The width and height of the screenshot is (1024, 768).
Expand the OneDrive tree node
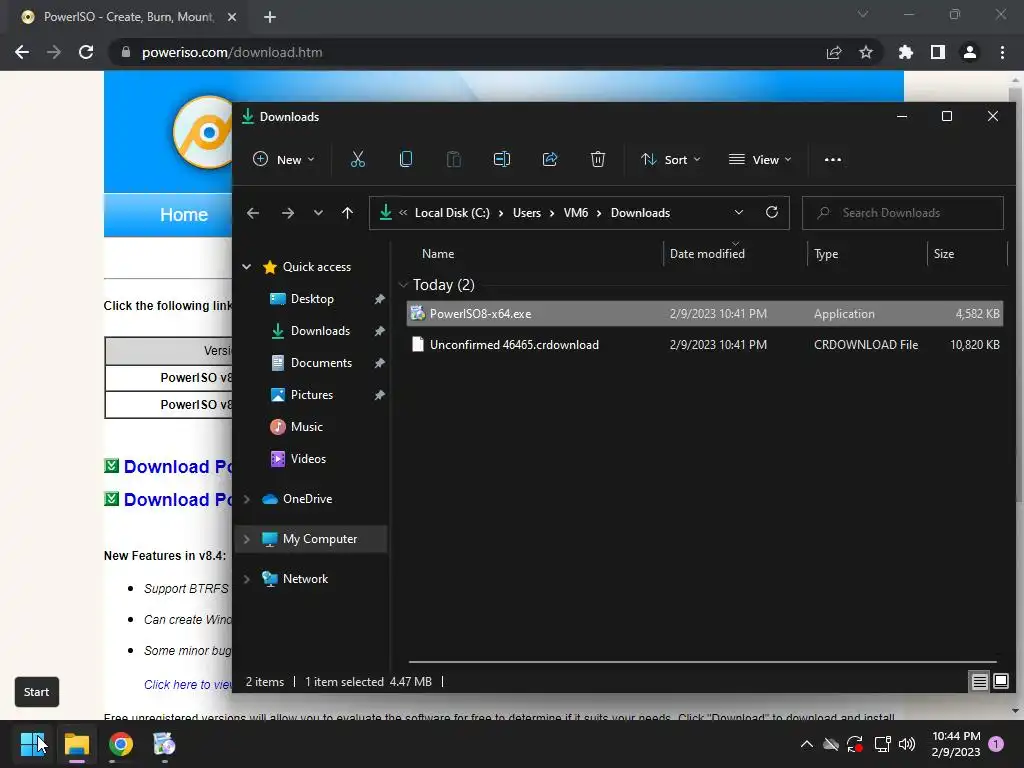coord(247,499)
